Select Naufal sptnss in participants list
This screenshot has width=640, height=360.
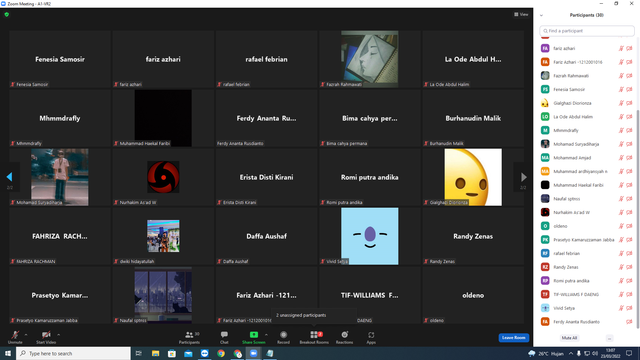tap(587, 198)
